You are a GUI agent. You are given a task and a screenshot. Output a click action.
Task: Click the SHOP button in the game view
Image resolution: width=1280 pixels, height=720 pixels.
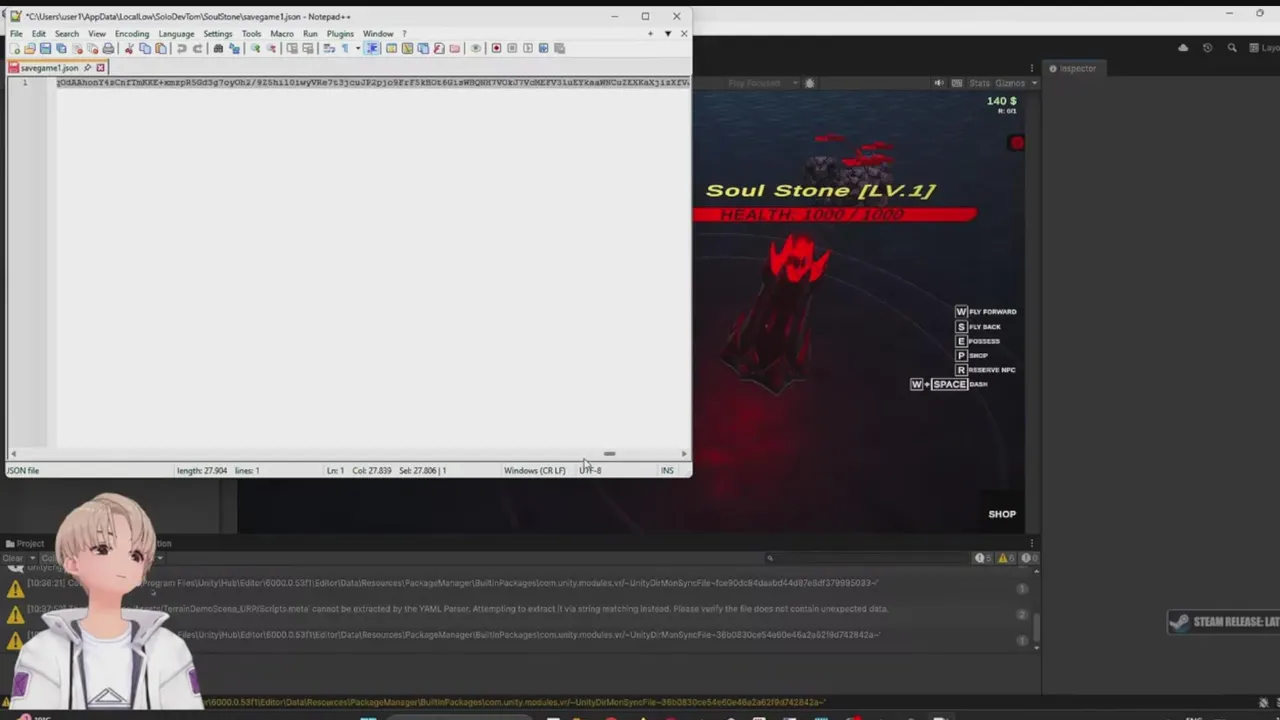(1002, 514)
